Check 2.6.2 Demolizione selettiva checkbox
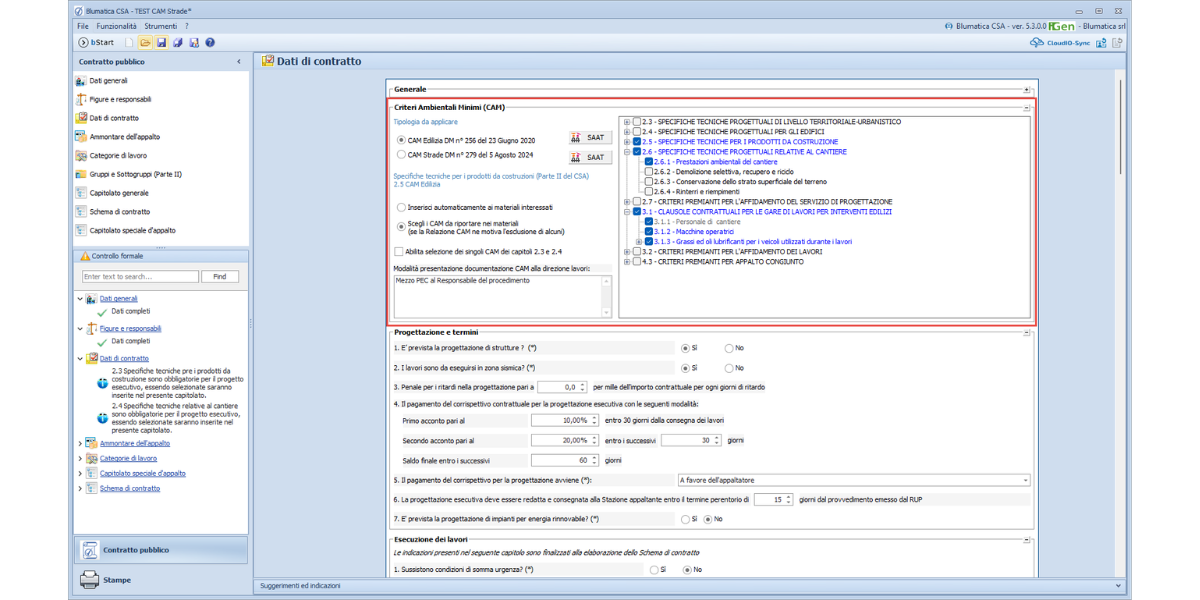1200x600 pixels. [x=649, y=172]
